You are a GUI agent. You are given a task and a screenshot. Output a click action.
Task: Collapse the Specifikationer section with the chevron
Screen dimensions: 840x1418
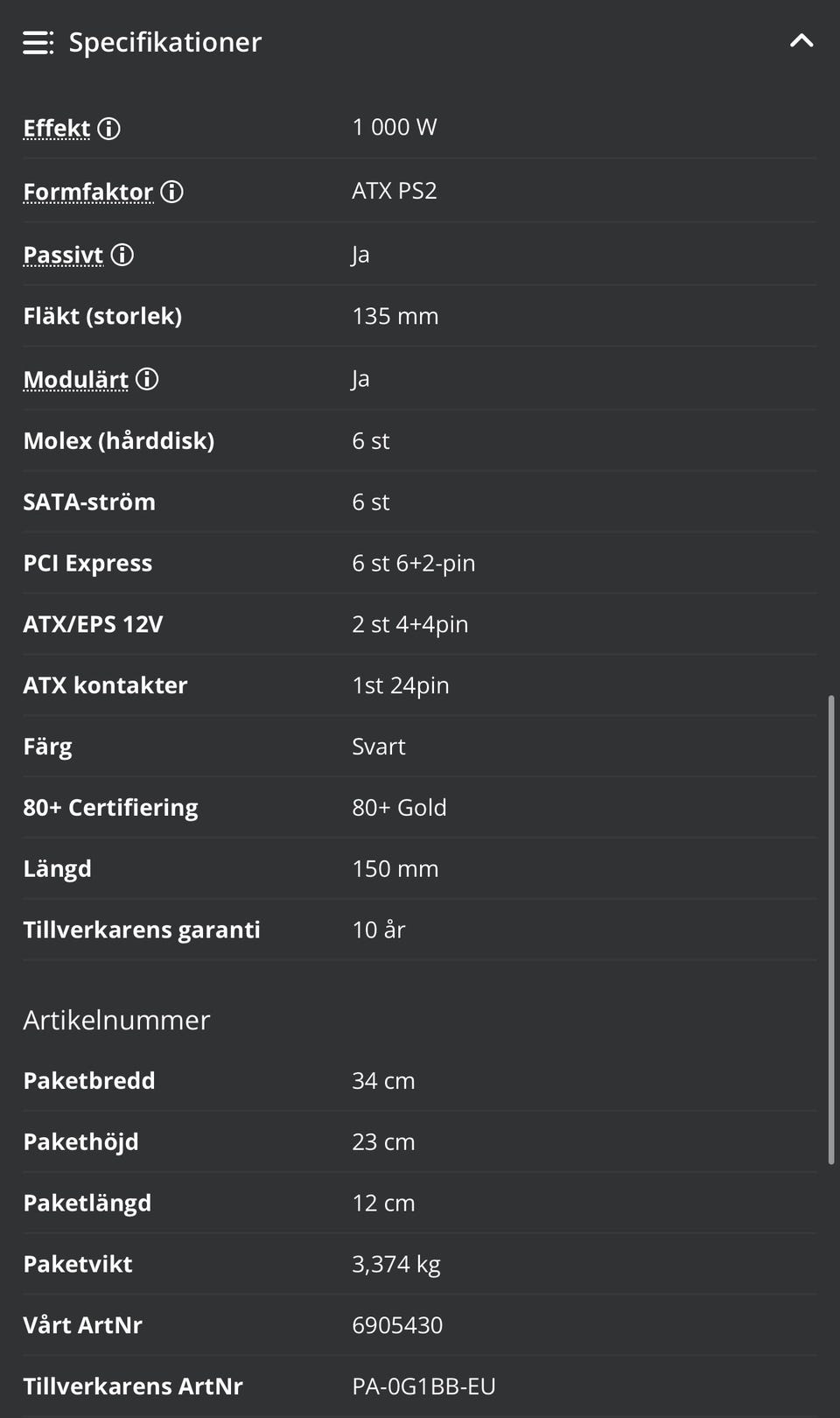[x=801, y=41]
